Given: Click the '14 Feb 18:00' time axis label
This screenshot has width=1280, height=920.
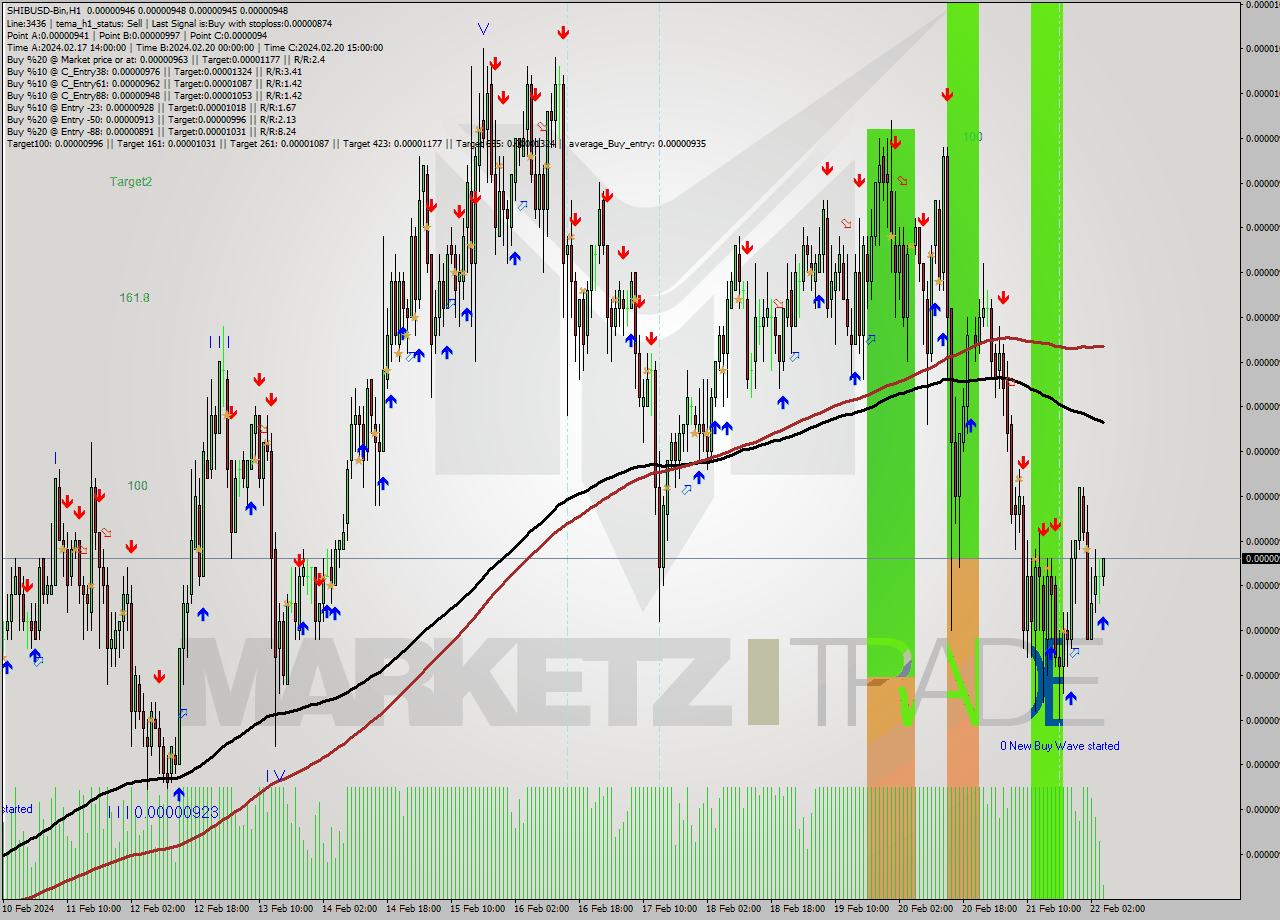Looking at the screenshot, I should click(x=414, y=909).
